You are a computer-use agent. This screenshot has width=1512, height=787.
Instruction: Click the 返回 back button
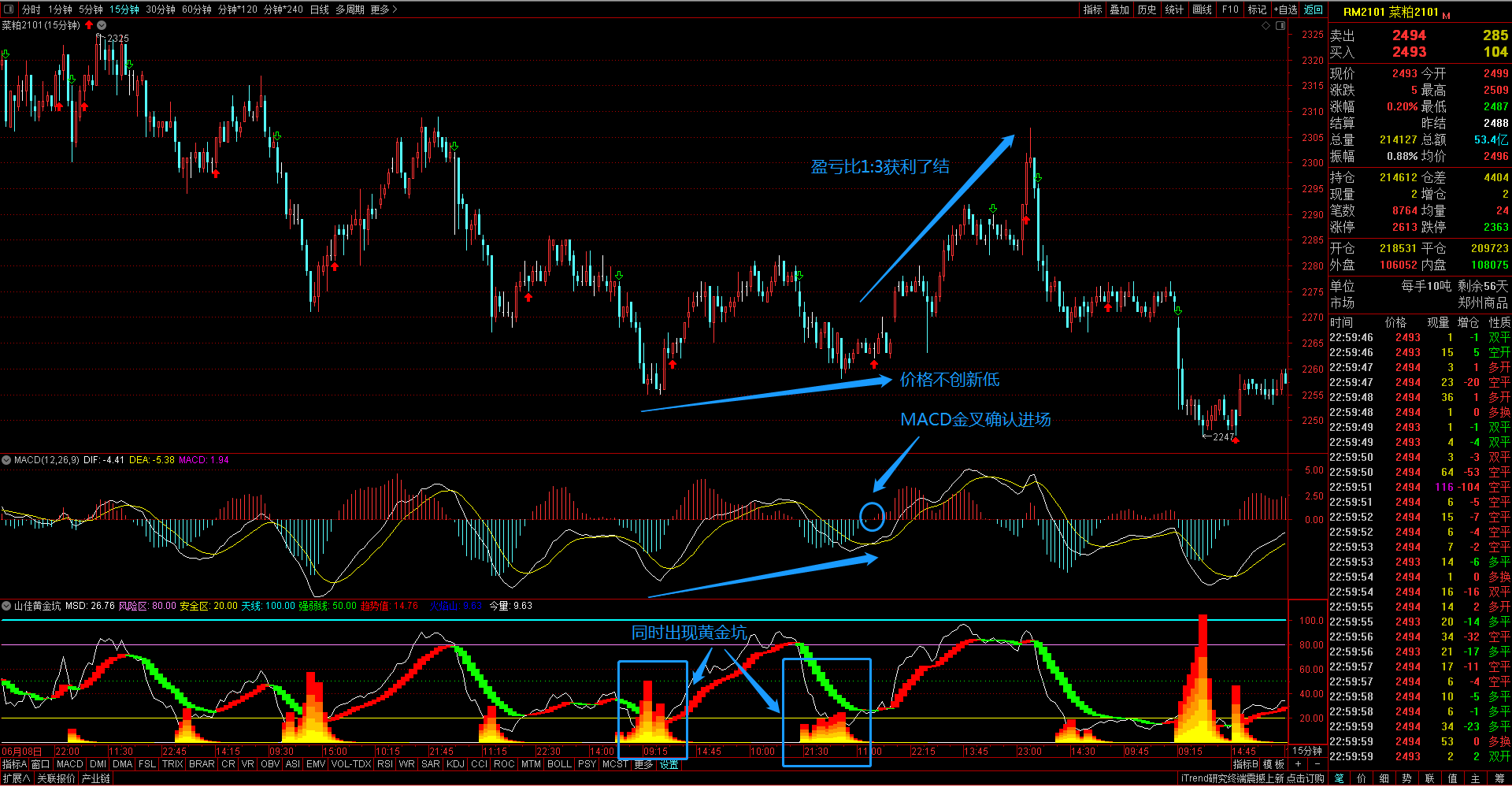coord(1314,9)
